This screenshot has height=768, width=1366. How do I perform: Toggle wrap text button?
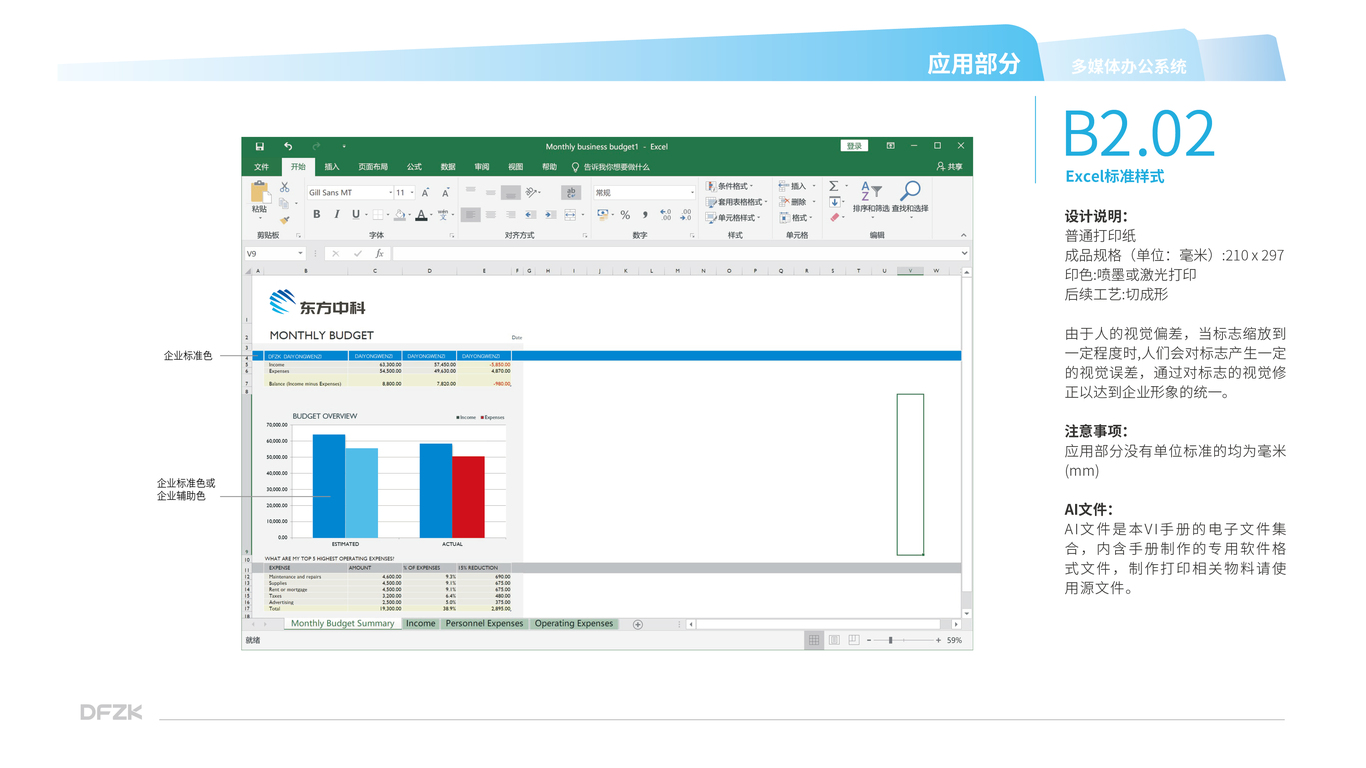point(571,192)
